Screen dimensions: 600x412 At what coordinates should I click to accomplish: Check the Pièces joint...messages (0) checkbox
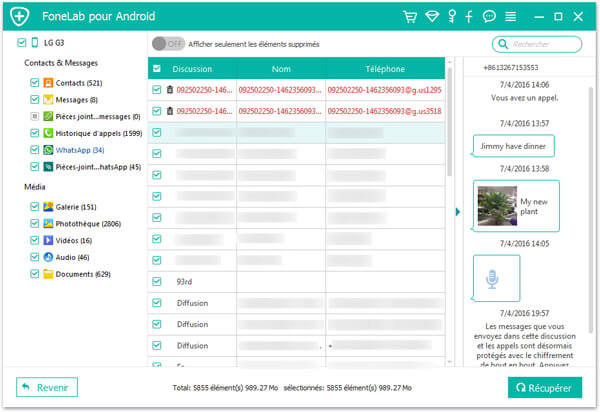(34, 116)
